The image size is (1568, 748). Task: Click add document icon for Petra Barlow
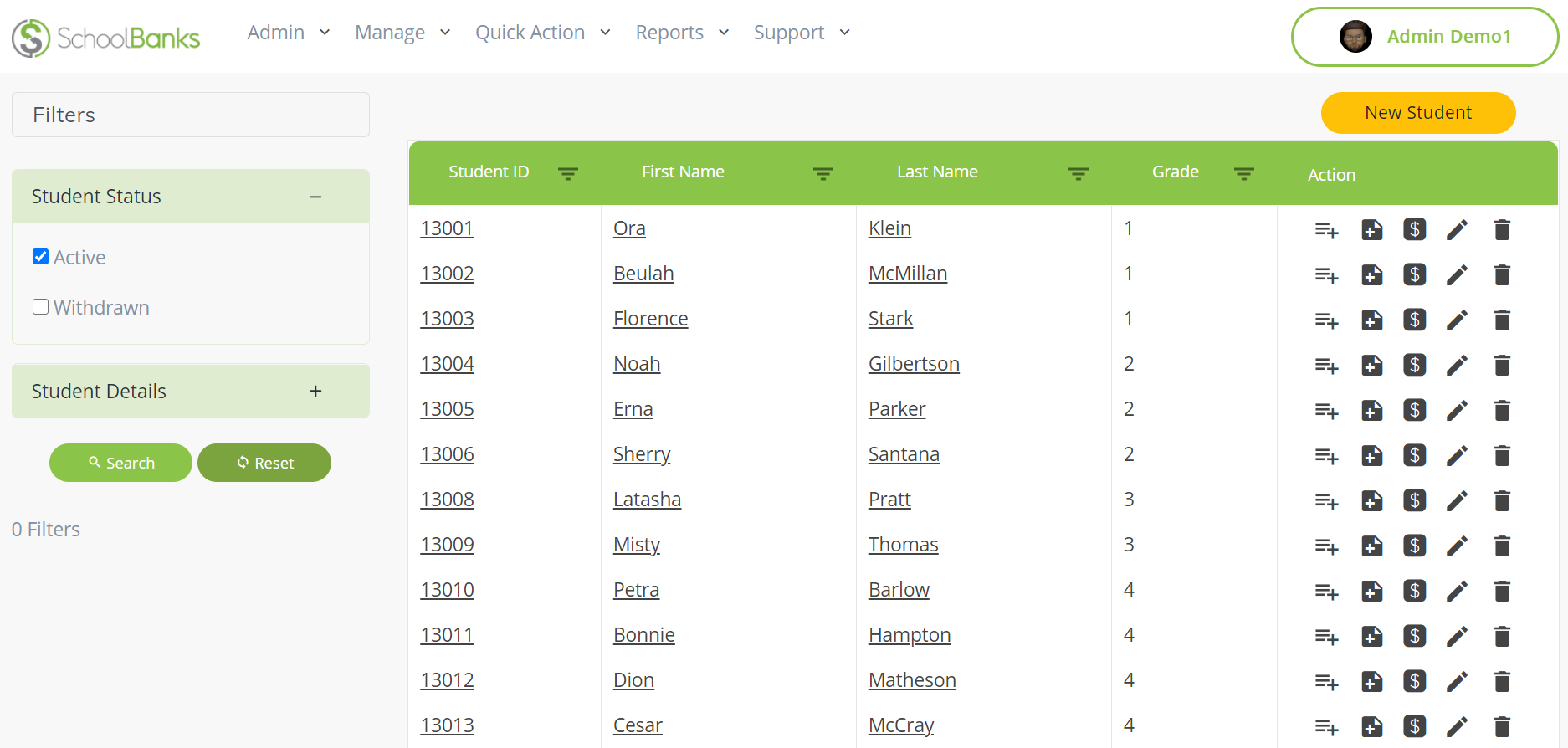coord(1372,592)
